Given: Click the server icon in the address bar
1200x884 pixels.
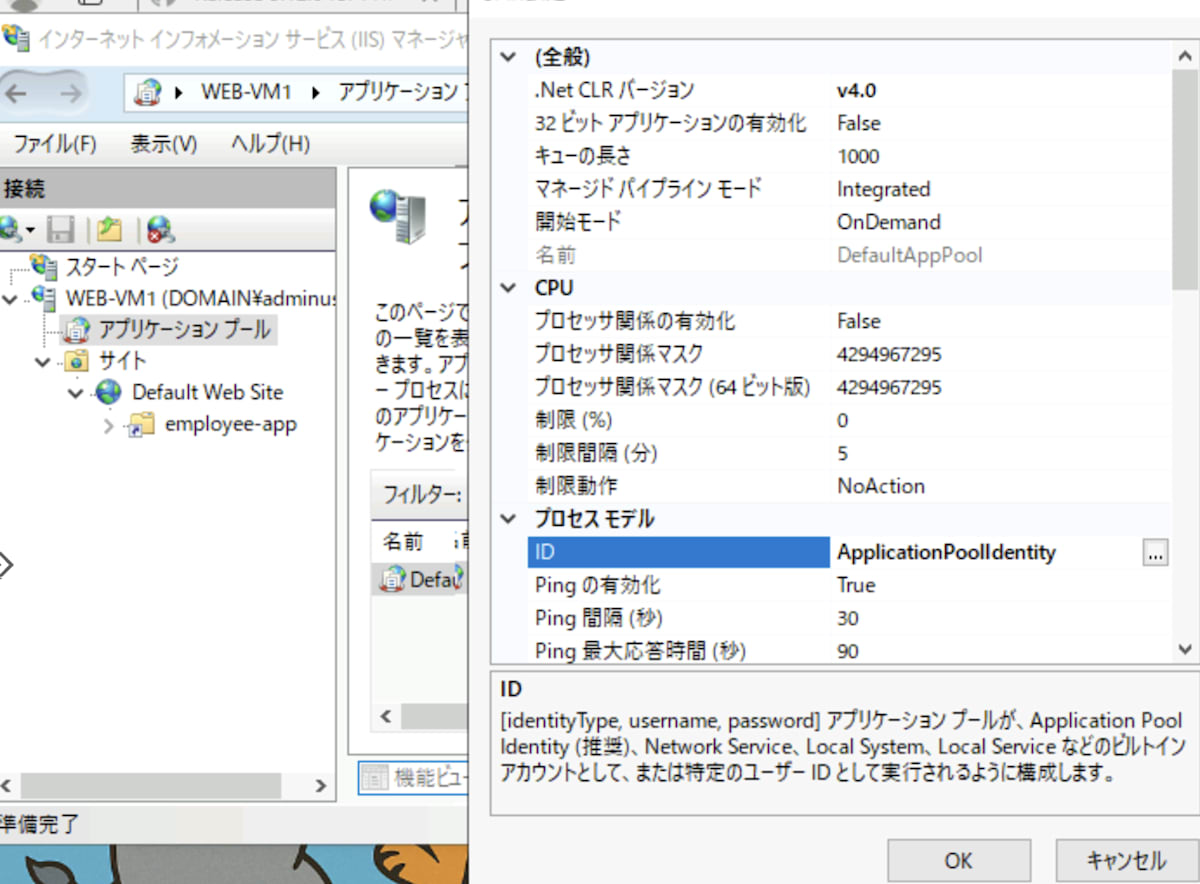Looking at the screenshot, I should (x=148, y=93).
